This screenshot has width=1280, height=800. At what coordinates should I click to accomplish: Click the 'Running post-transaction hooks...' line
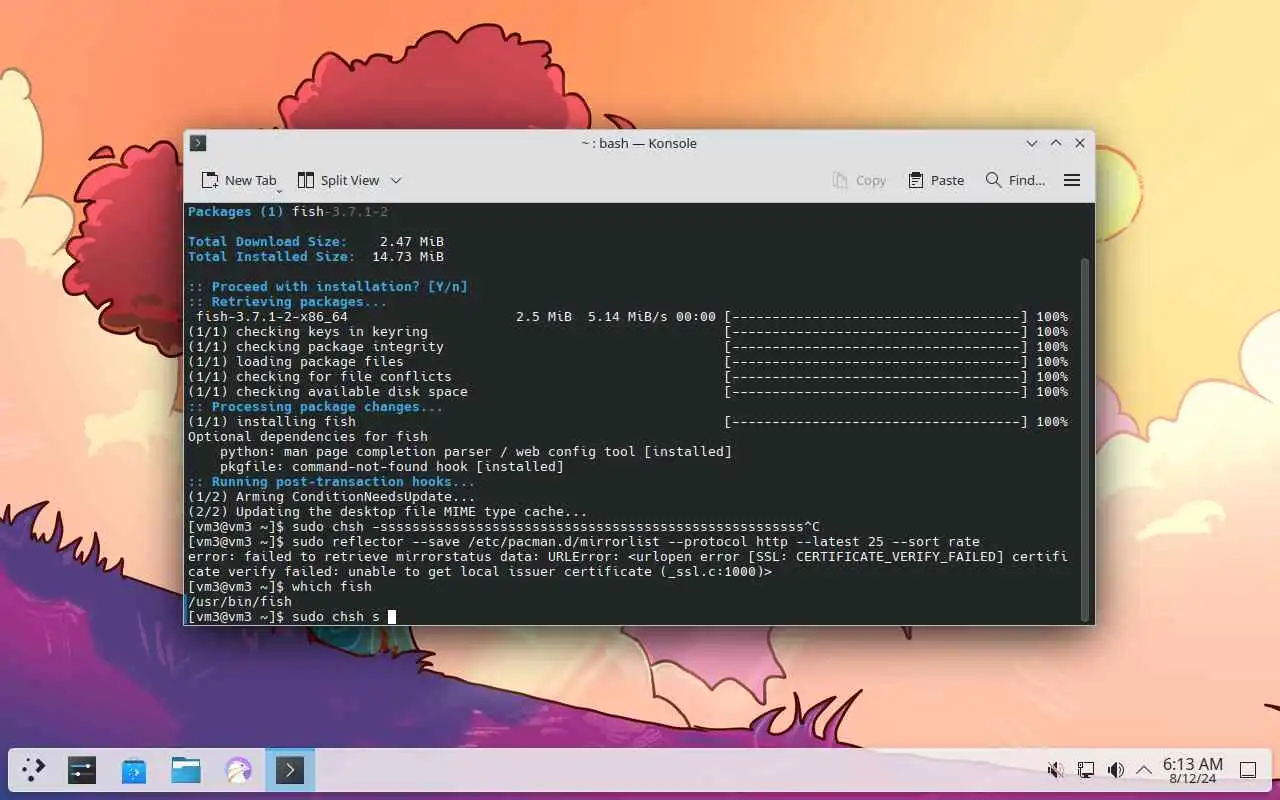(332, 482)
